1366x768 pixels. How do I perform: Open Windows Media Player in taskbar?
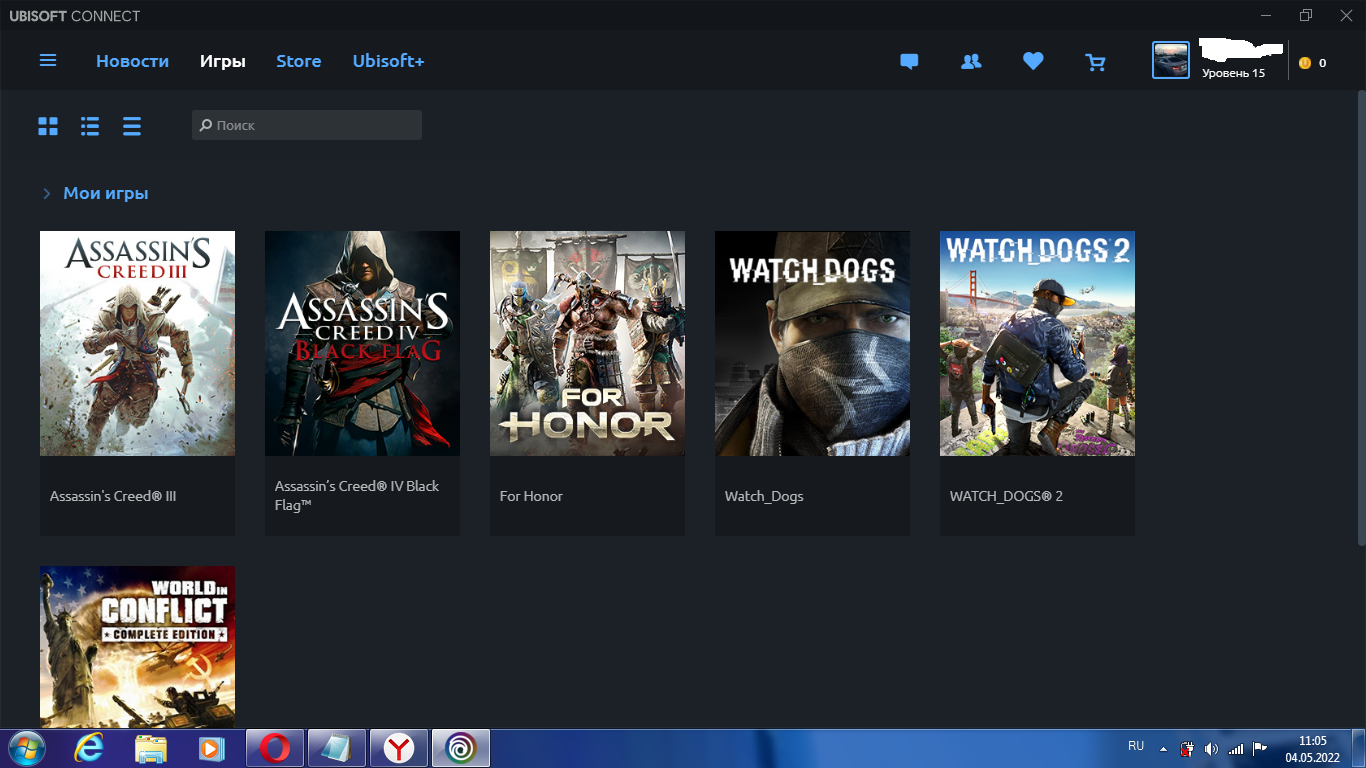[211, 748]
